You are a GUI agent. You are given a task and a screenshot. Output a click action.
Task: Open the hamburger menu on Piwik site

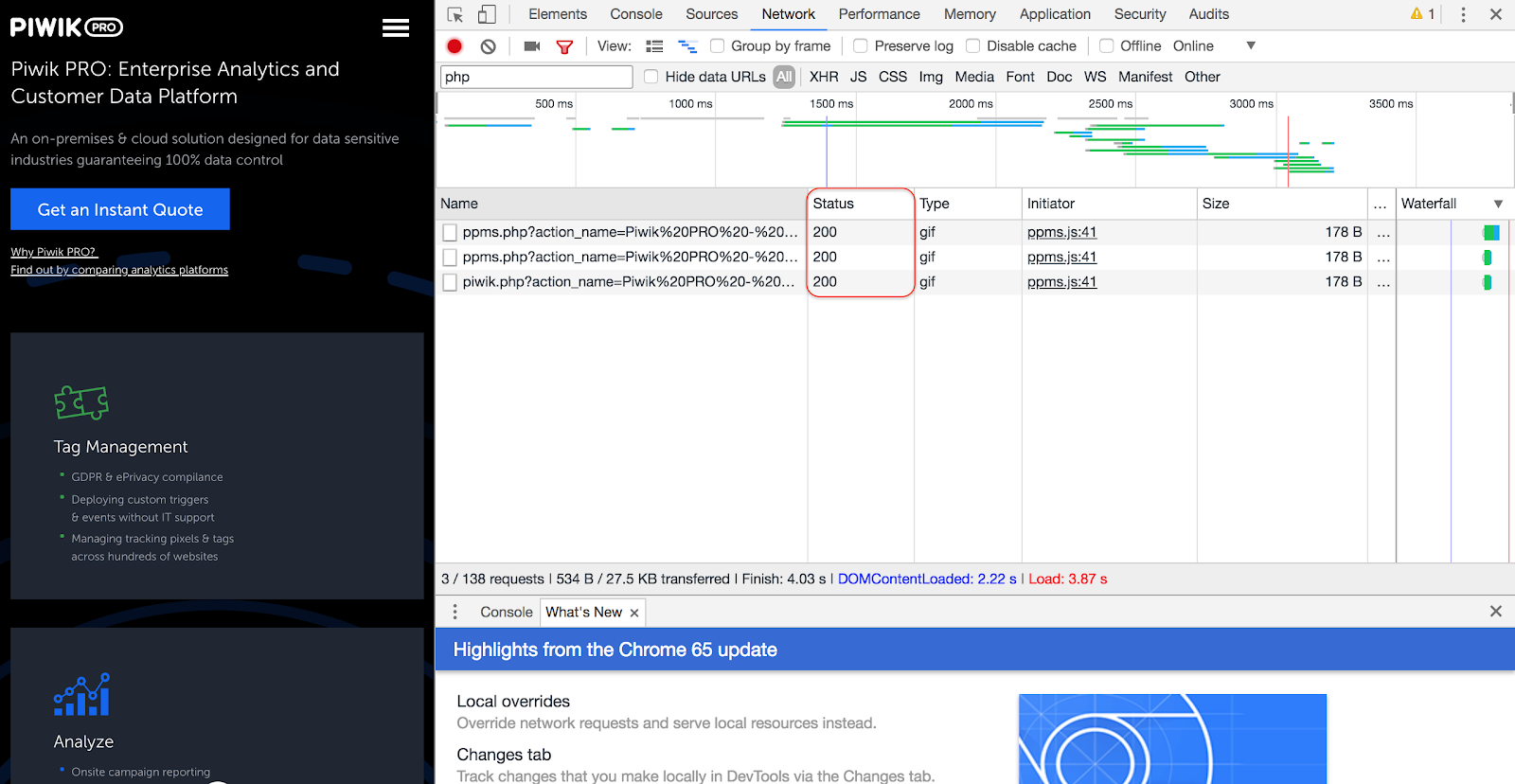pos(396,27)
